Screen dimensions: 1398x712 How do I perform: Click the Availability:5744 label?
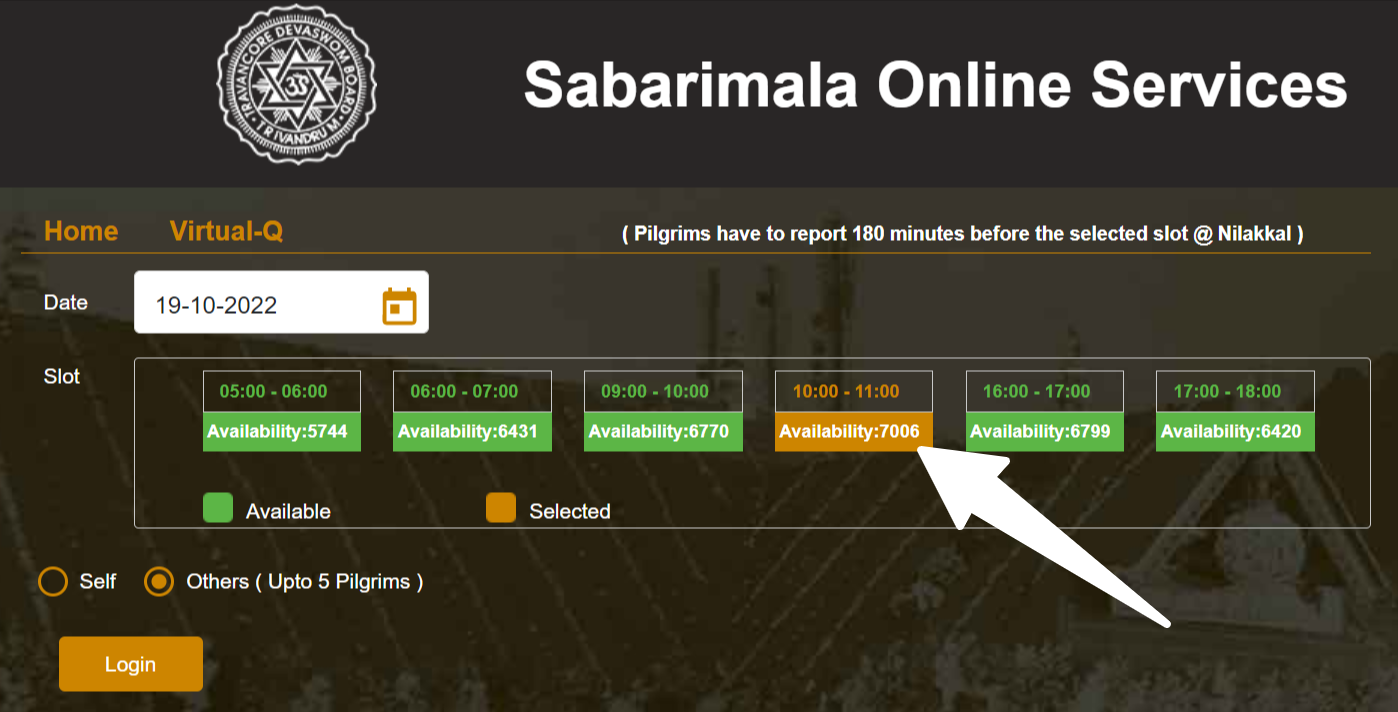point(281,432)
